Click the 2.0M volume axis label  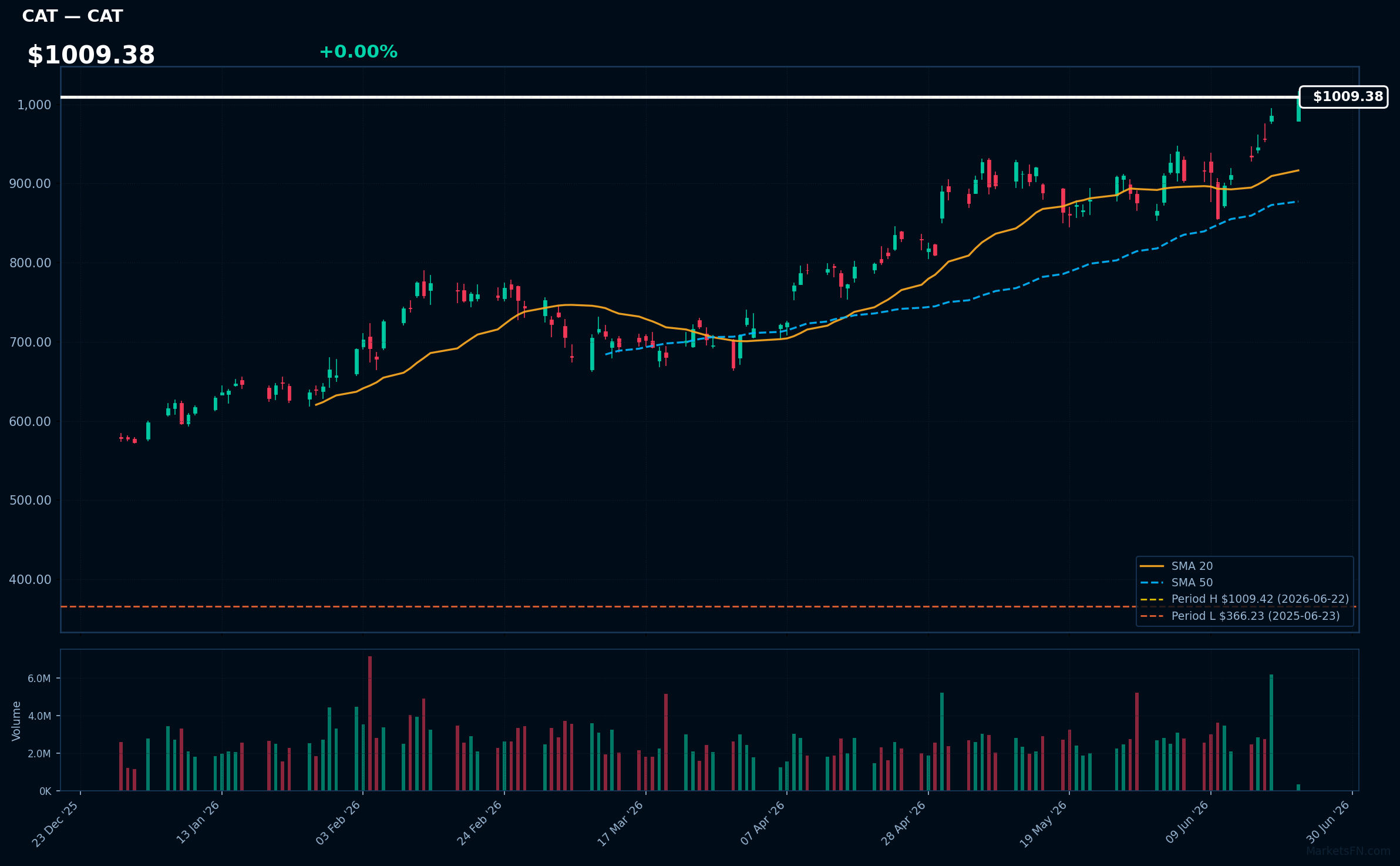point(39,754)
